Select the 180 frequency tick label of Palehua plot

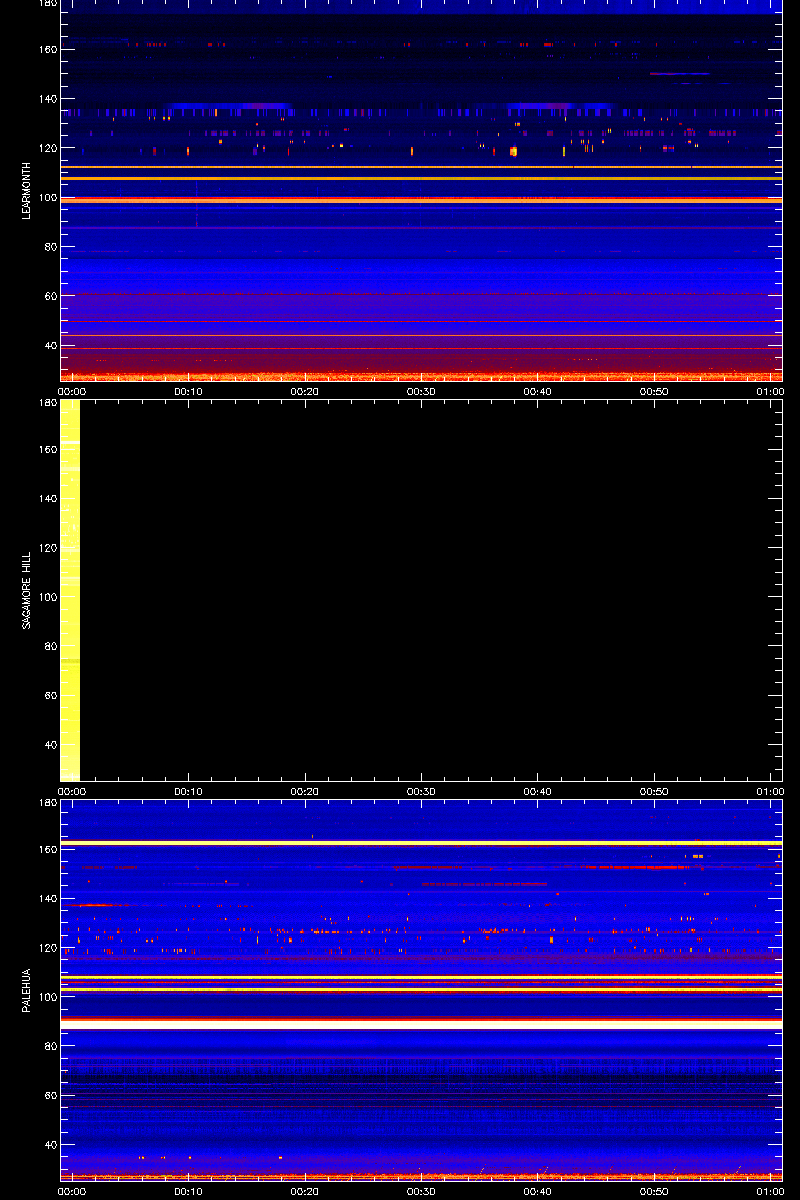(x=48, y=802)
